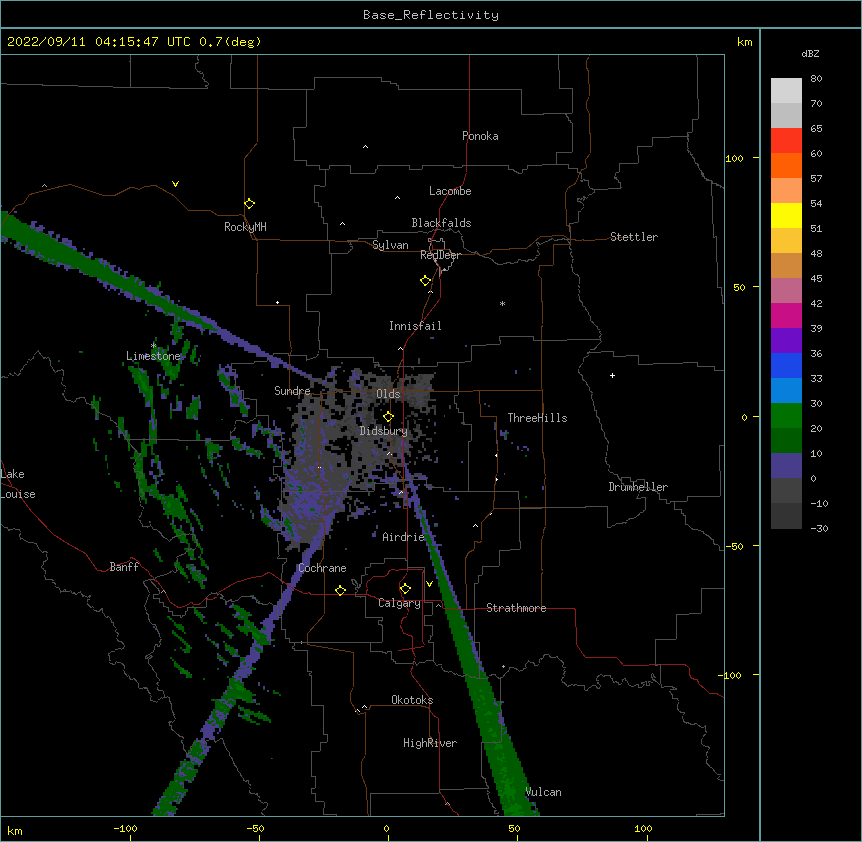This screenshot has height=842, width=862.
Task: Click the dBZ legend heading
Action: click(810, 53)
